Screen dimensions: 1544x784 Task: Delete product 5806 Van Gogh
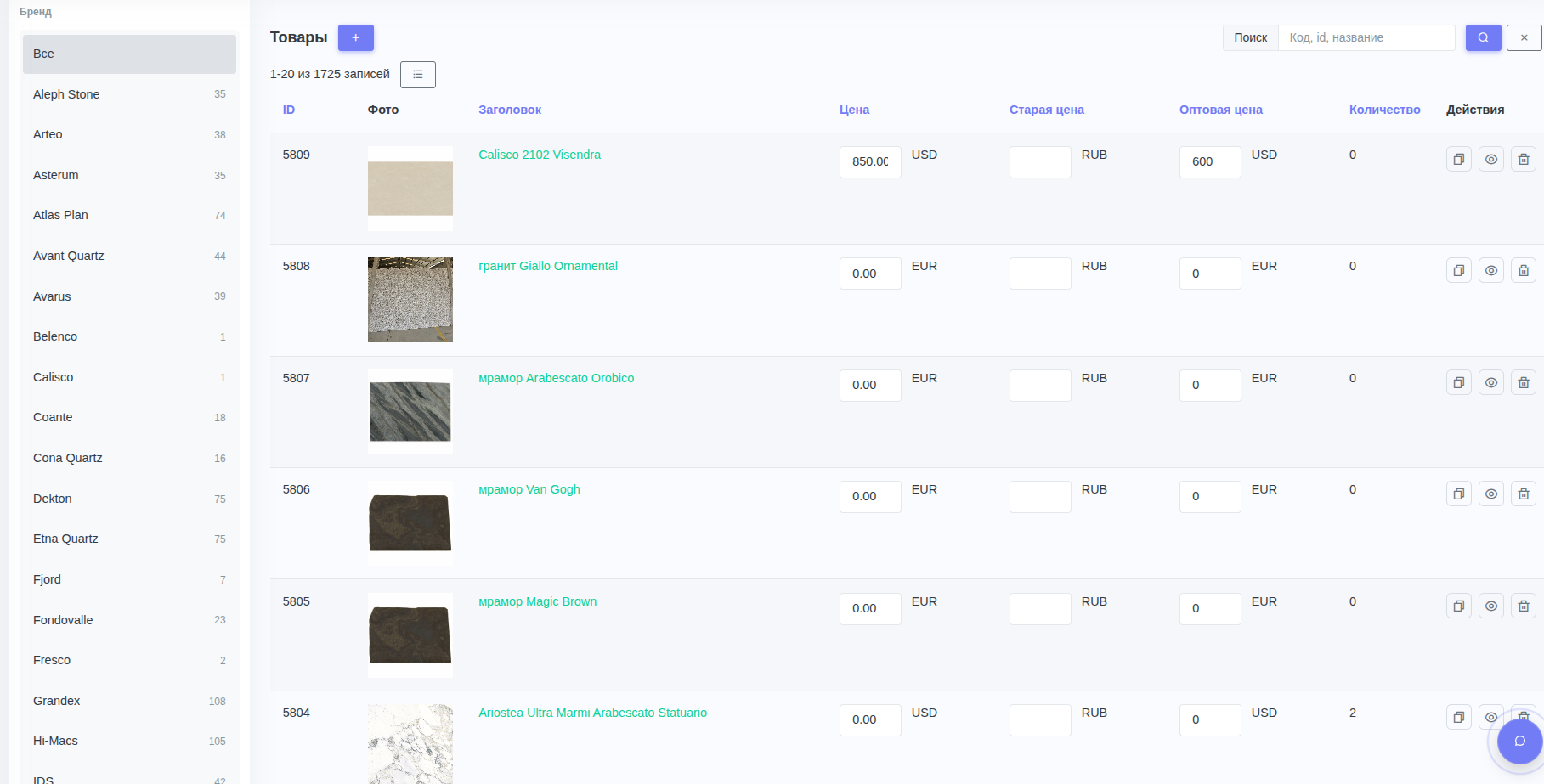[1523, 494]
